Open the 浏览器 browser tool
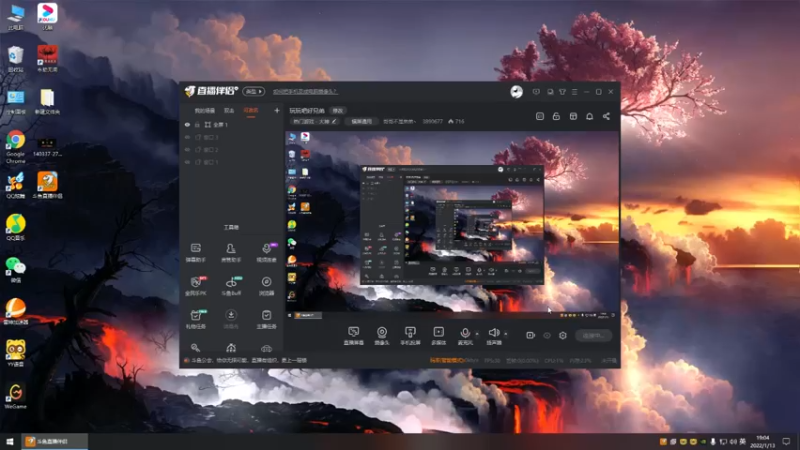Screen dimensions: 800x450 (x=266, y=286)
